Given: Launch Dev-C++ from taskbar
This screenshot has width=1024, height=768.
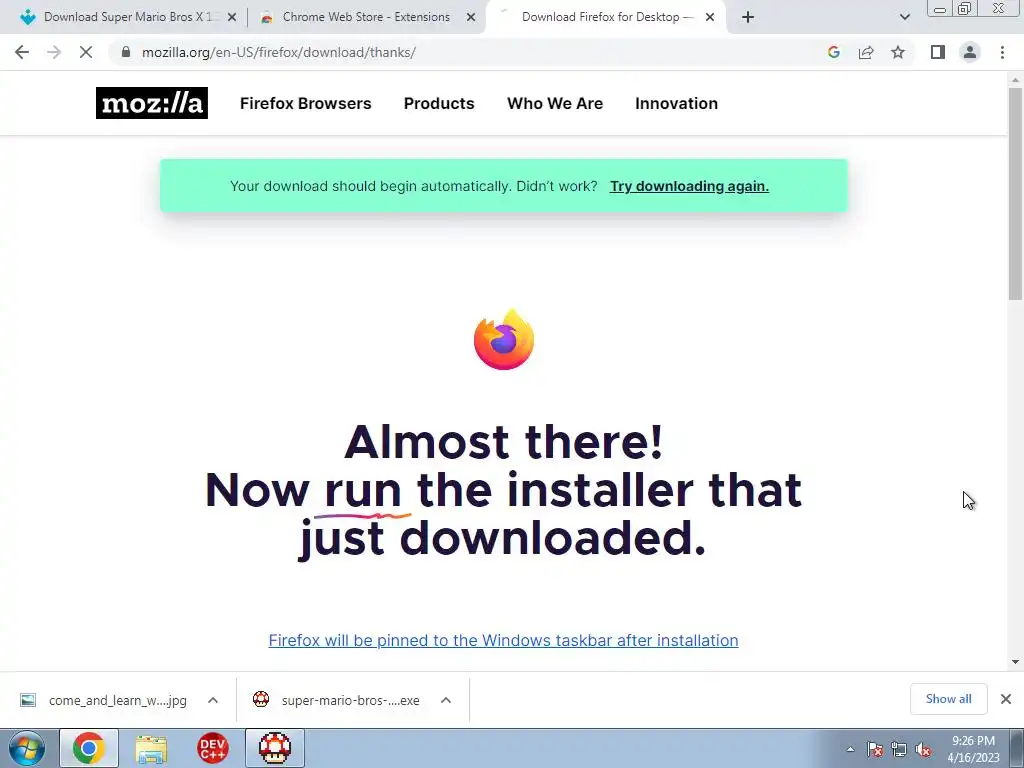Looking at the screenshot, I should [x=213, y=748].
